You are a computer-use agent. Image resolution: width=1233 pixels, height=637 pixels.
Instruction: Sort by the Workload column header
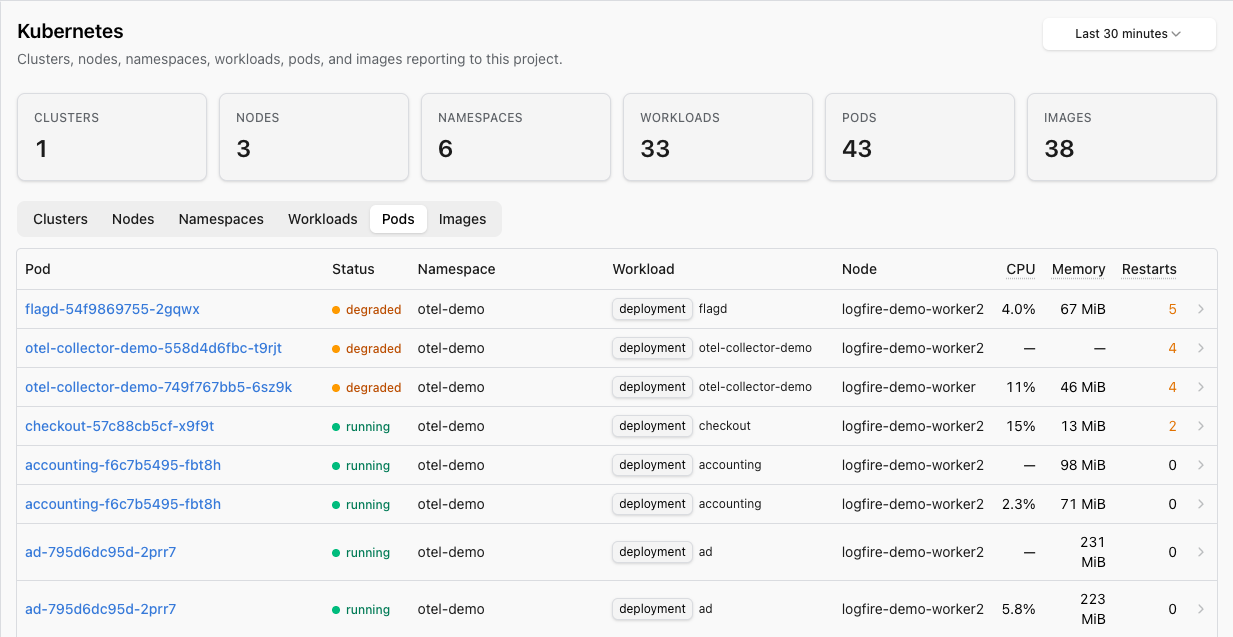click(643, 269)
